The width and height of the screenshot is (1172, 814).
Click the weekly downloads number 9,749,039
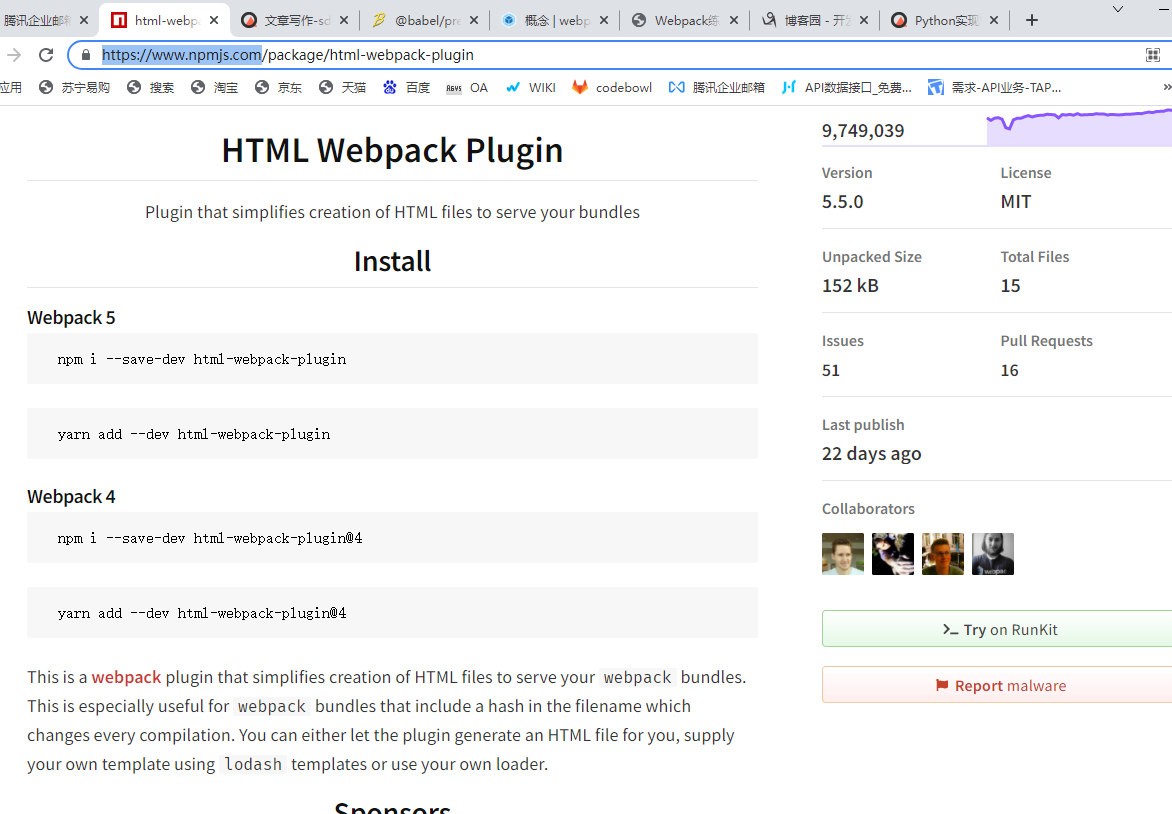[x=863, y=131]
